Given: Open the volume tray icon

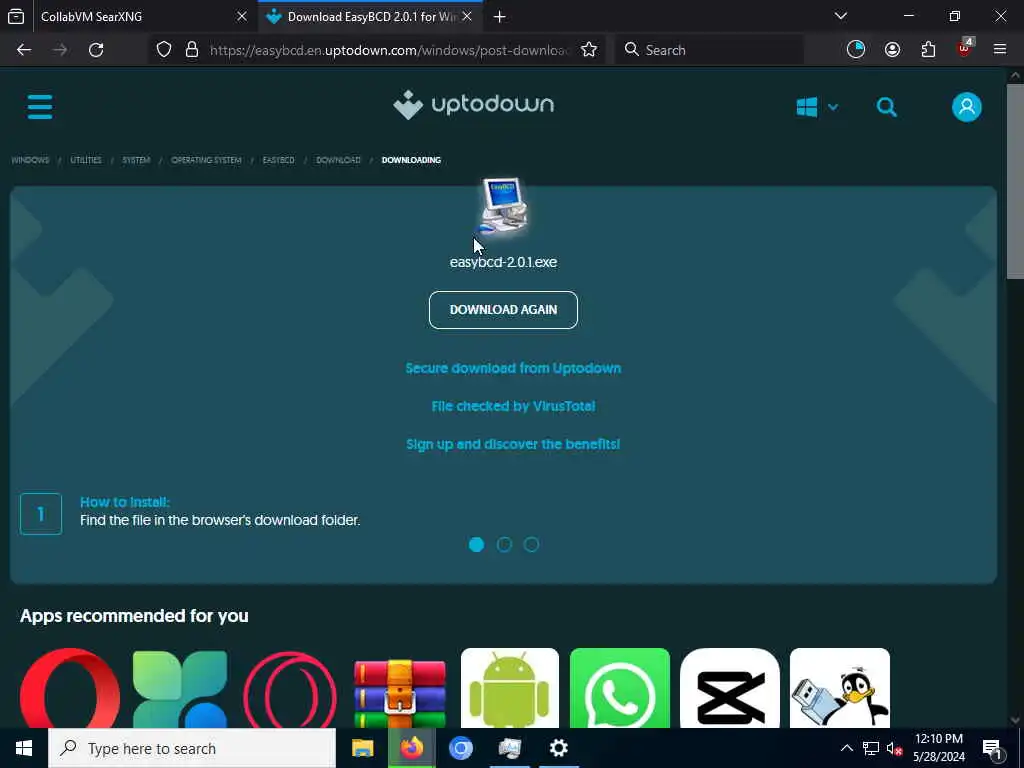Looking at the screenshot, I should click(894, 748).
